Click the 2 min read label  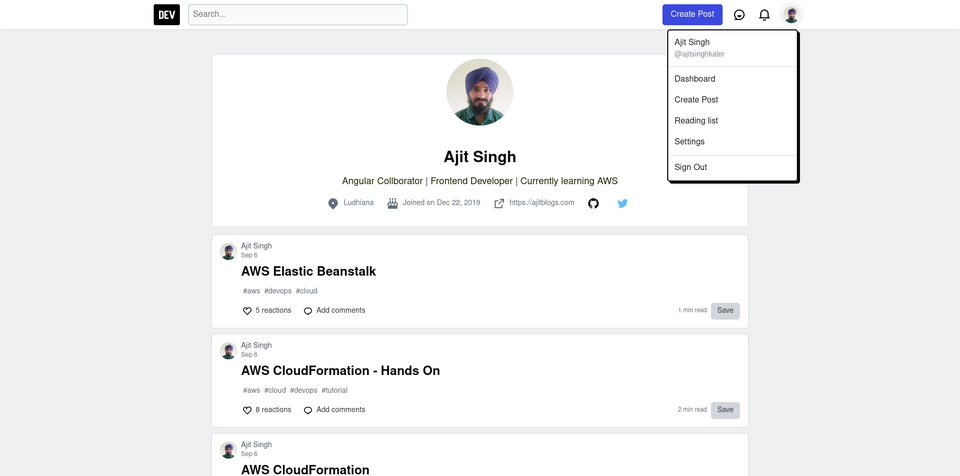tap(692, 410)
